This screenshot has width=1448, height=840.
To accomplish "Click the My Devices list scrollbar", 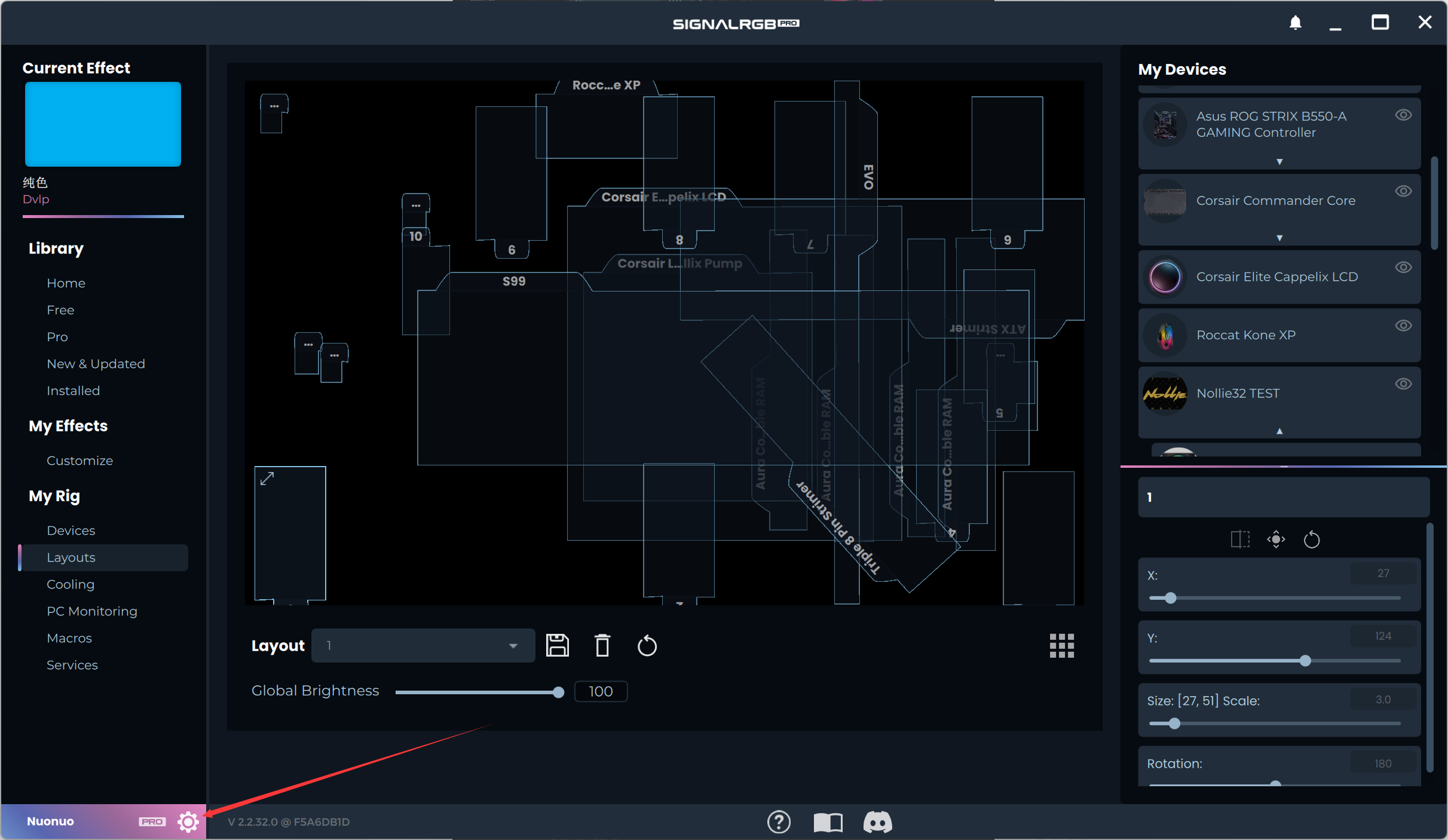I will tap(1434, 203).
